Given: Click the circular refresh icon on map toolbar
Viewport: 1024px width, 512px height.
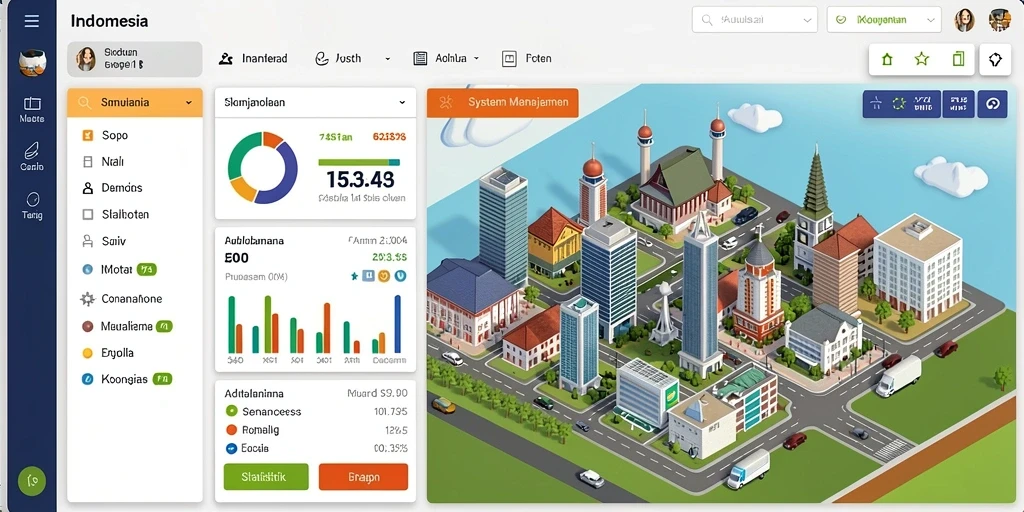Looking at the screenshot, I should (x=992, y=104).
